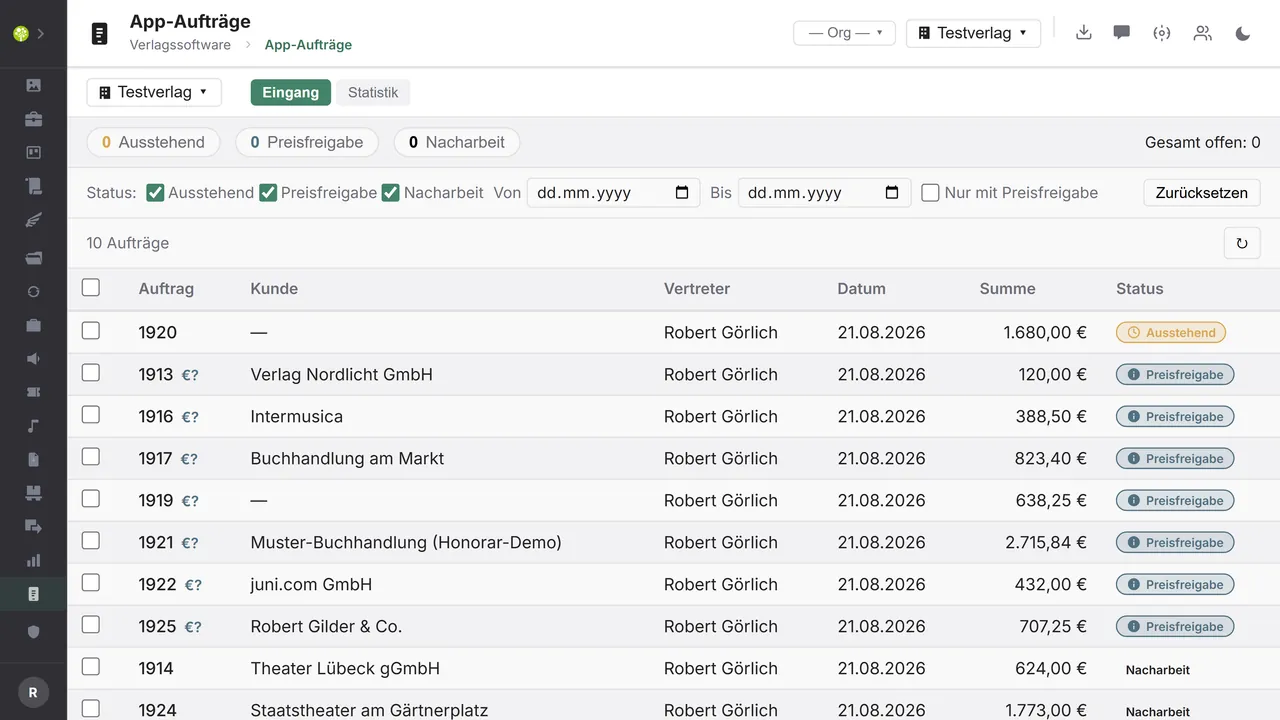
Task: Click into the Bis date field
Action: (824, 193)
